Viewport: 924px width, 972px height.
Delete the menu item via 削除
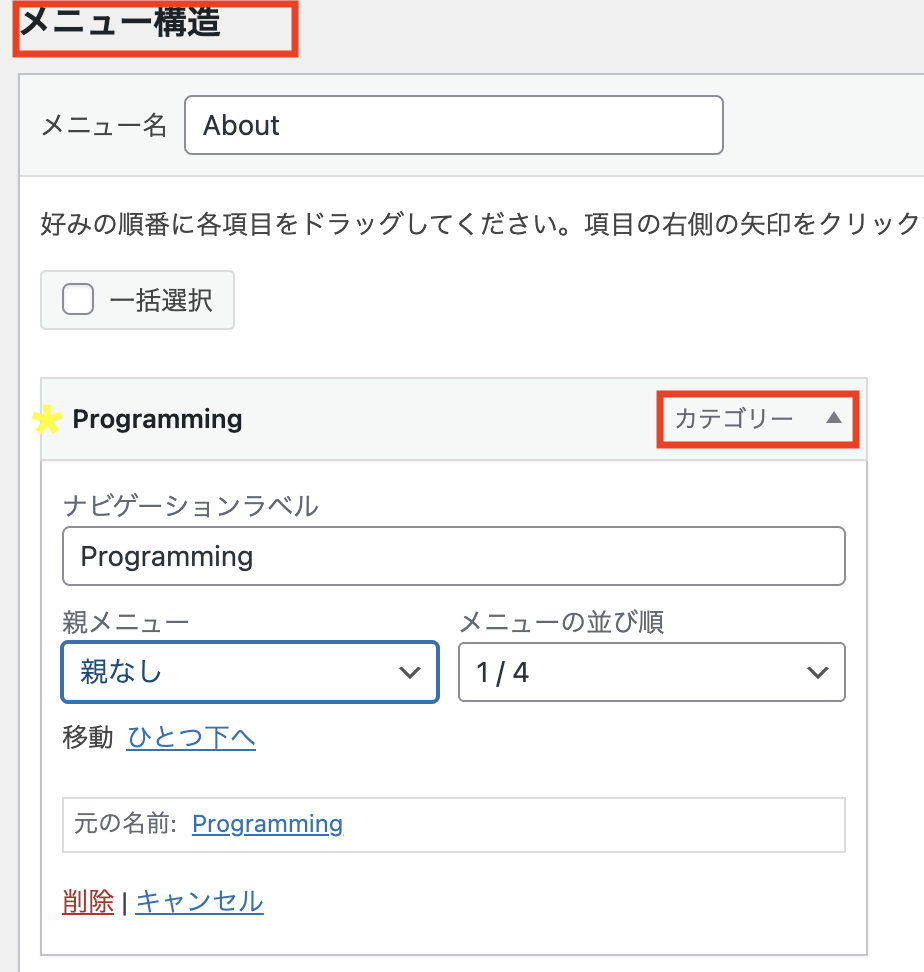pyautogui.click(x=88, y=901)
